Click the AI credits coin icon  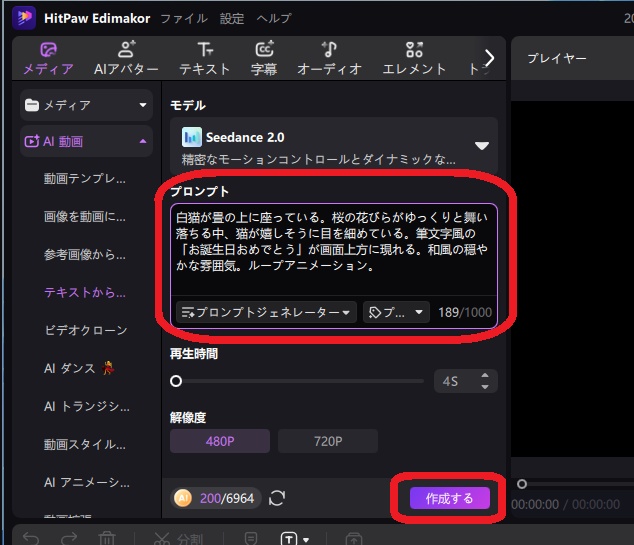point(183,498)
